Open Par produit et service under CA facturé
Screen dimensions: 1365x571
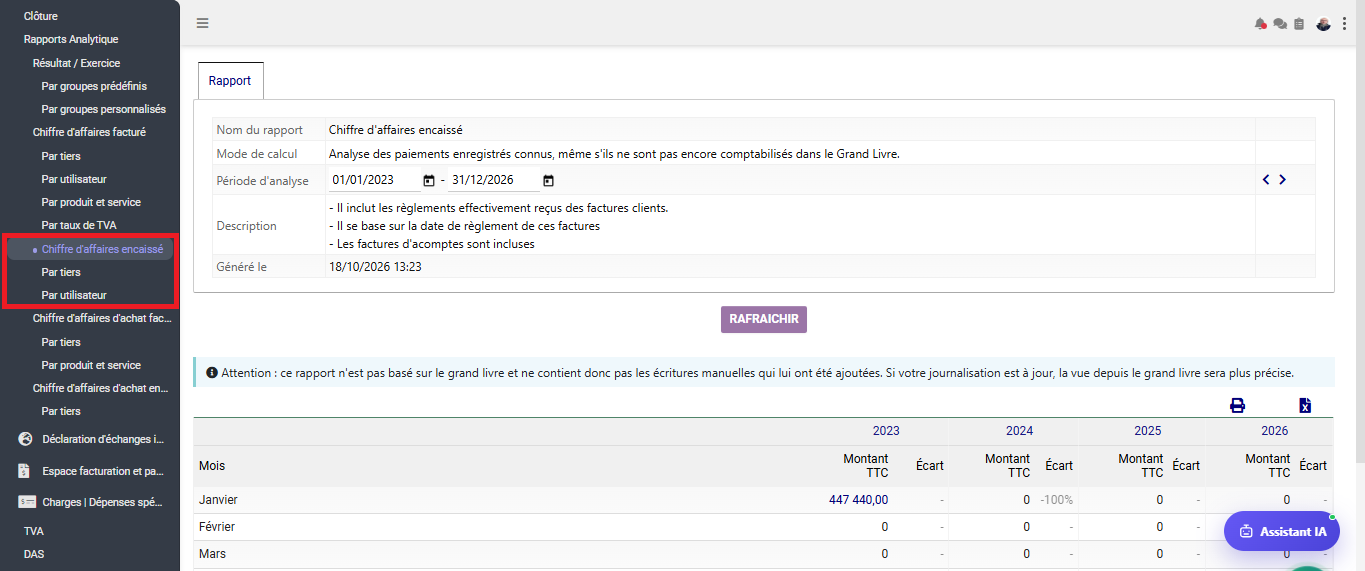91,202
